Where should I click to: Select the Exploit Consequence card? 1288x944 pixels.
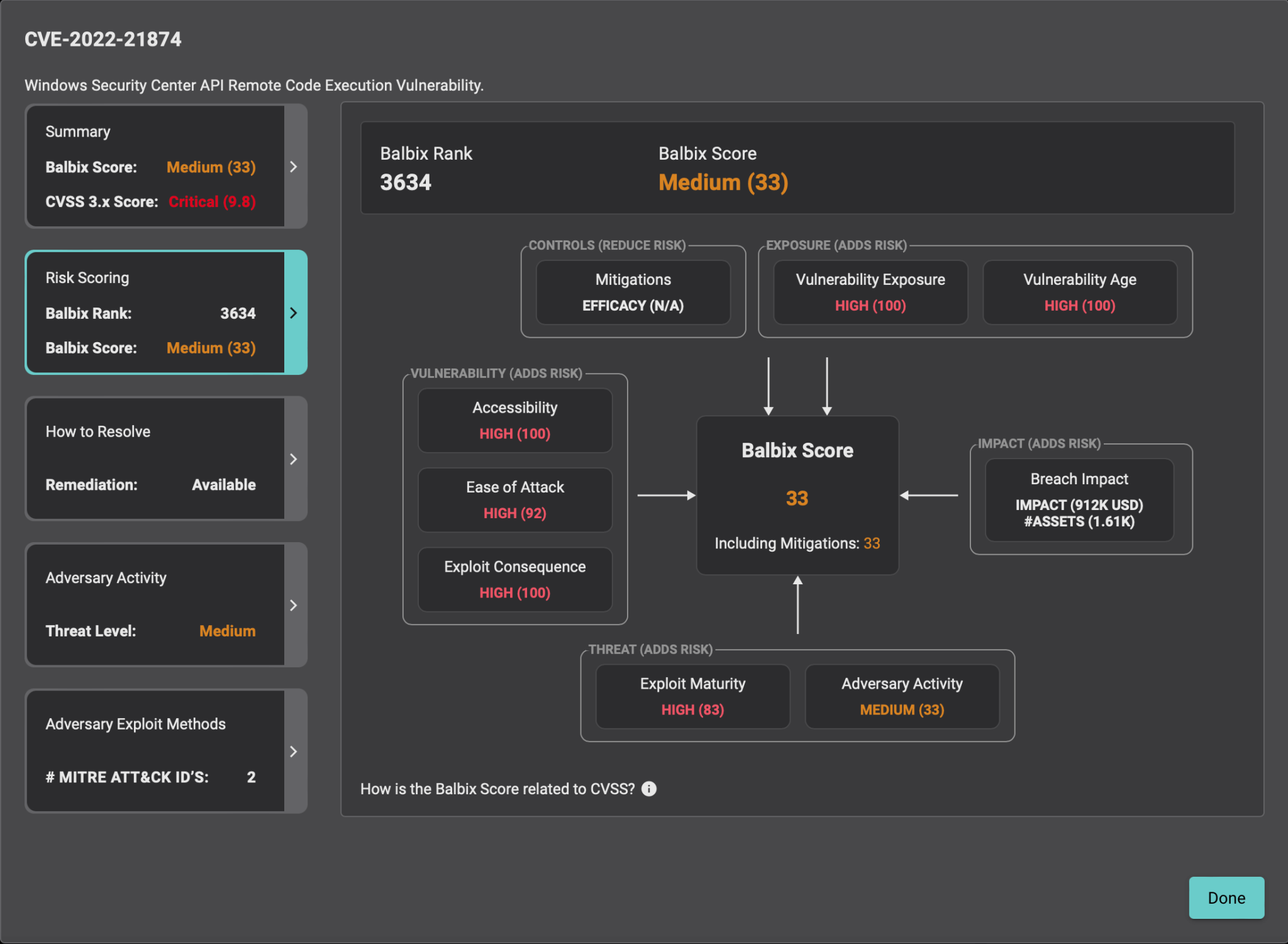pos(514,579)
